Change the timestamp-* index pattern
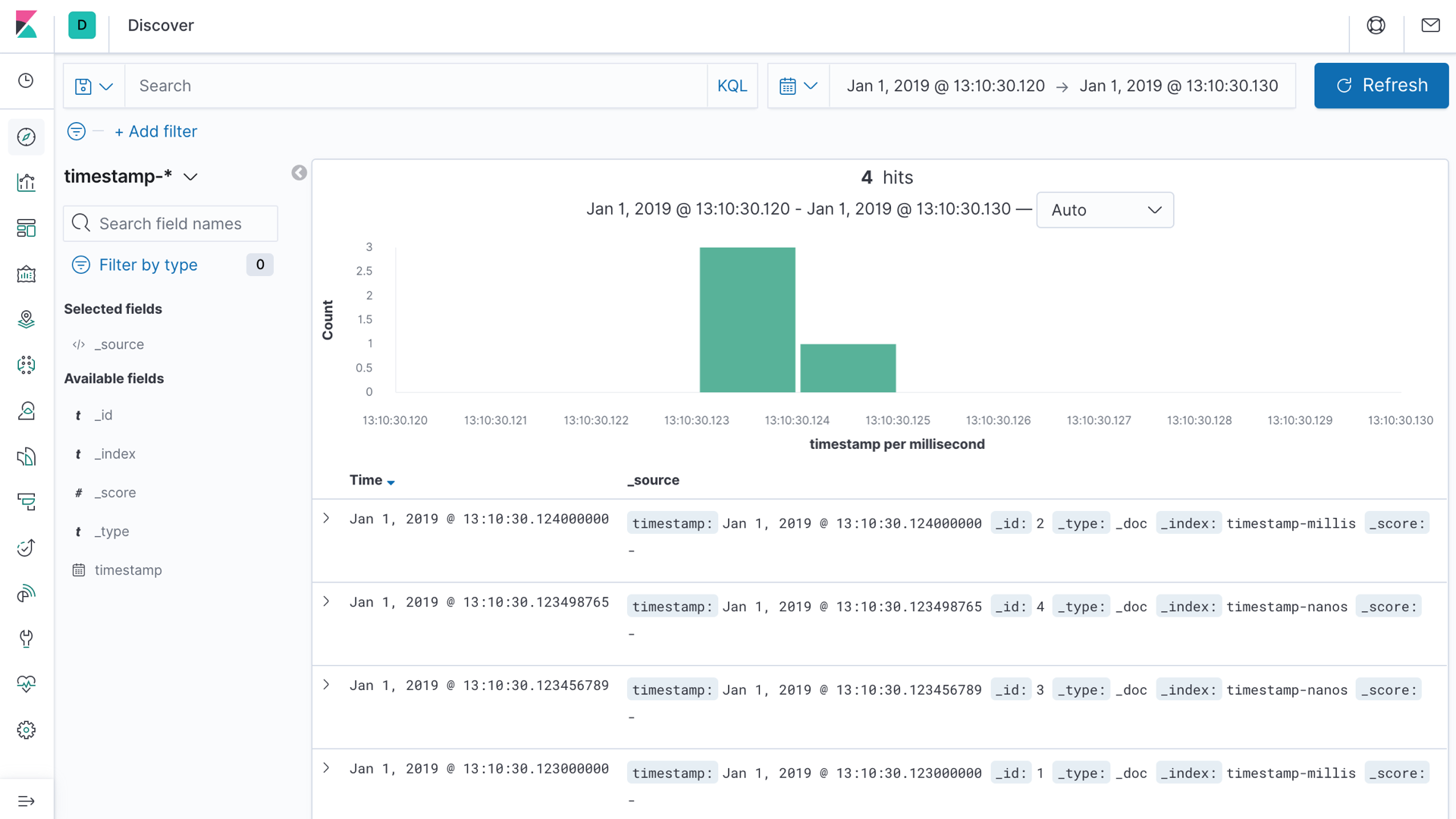The height and width of the screenshot is (819, 1456). pyautogui.click(x=130, y=177)
